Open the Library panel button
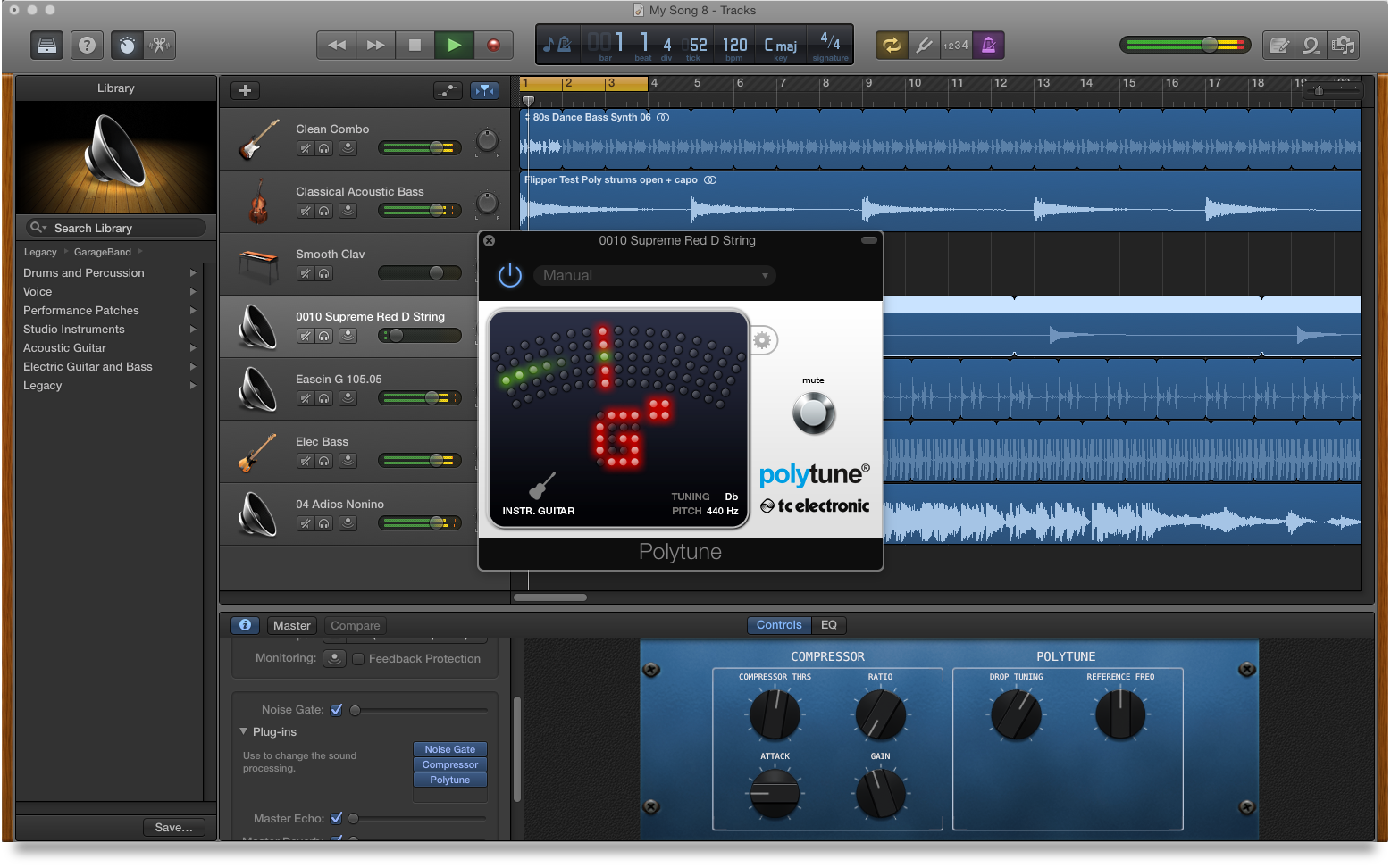The image size is (1391, 868). [x=46, y=45]
